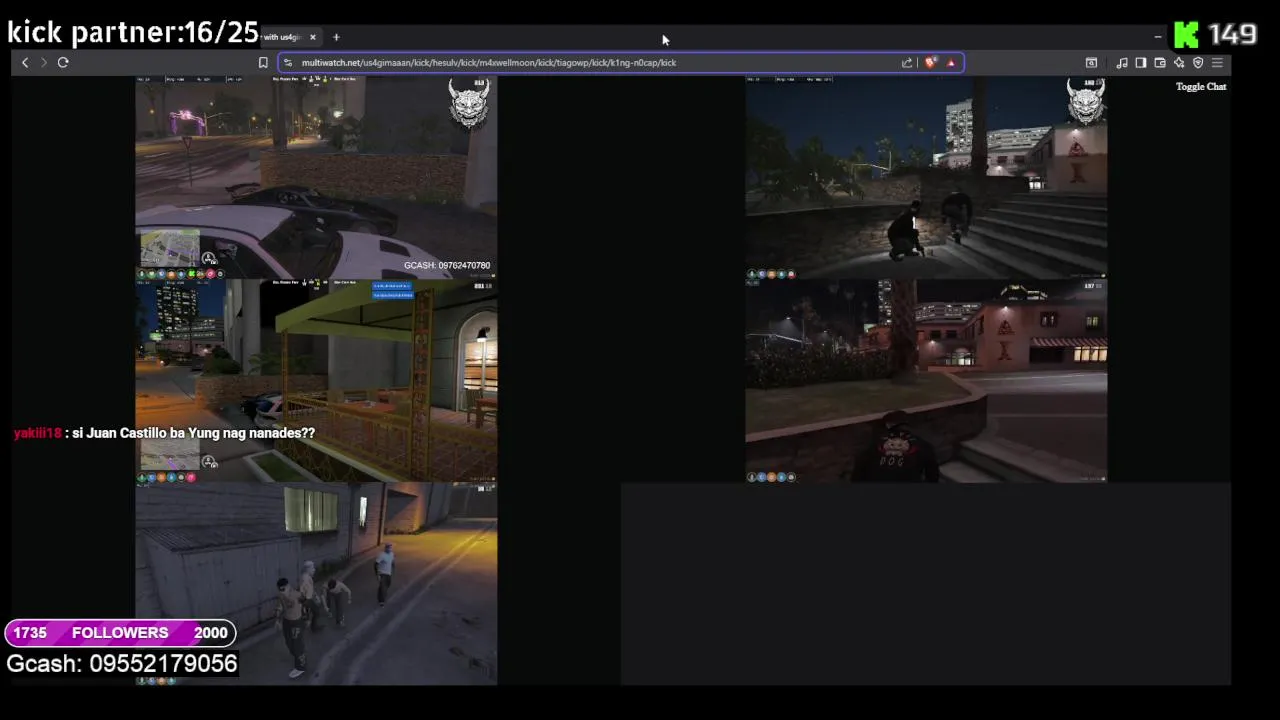
Task: Click the demon mask logo on staircase stream
Action: click(x=1086, y=102)
